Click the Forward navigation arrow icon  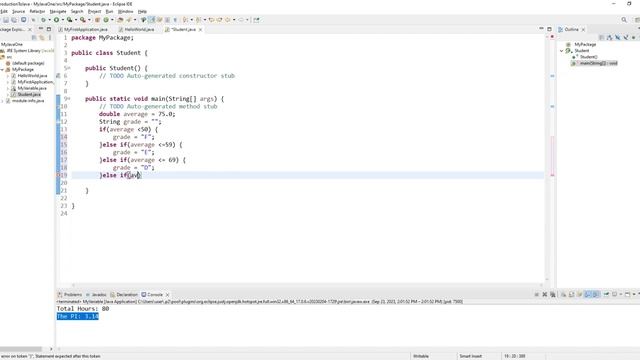[241, 20]
